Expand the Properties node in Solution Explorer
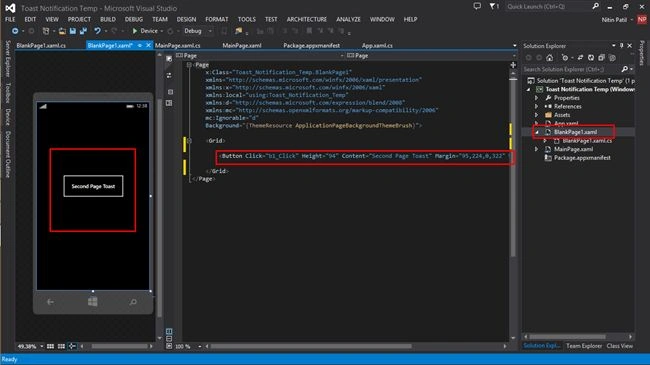This screenshot has height=365, width=650. [536, 98]
